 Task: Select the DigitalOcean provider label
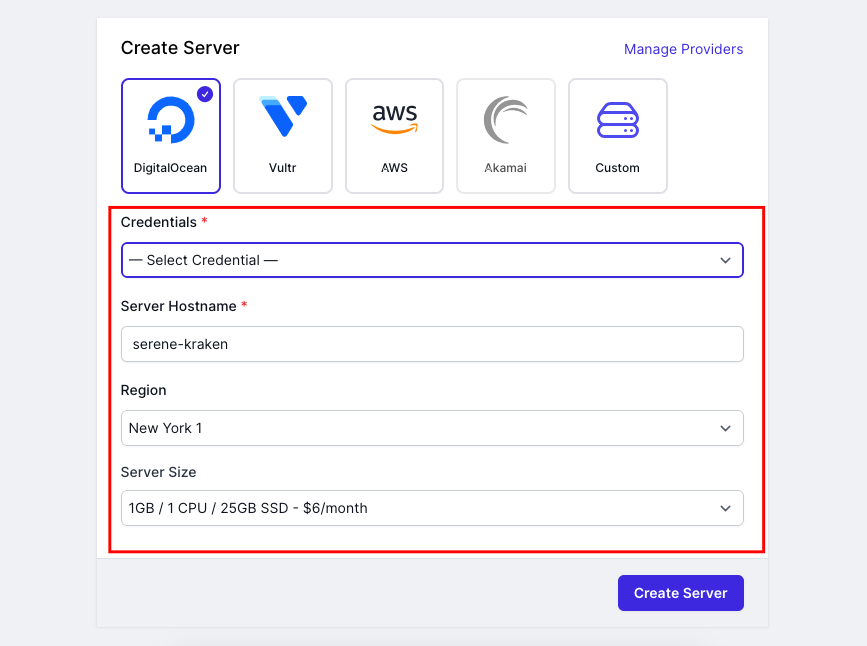[170, 168]
